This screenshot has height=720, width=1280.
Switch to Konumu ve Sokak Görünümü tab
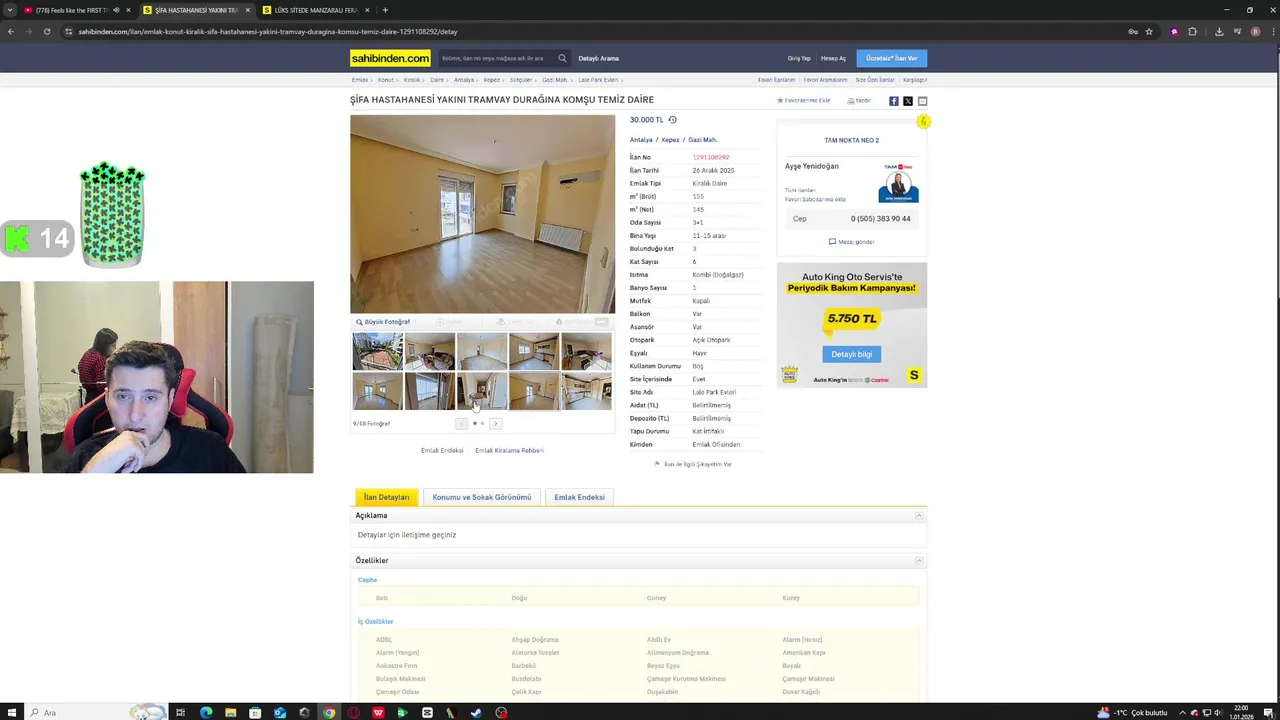tap(482, 497)
